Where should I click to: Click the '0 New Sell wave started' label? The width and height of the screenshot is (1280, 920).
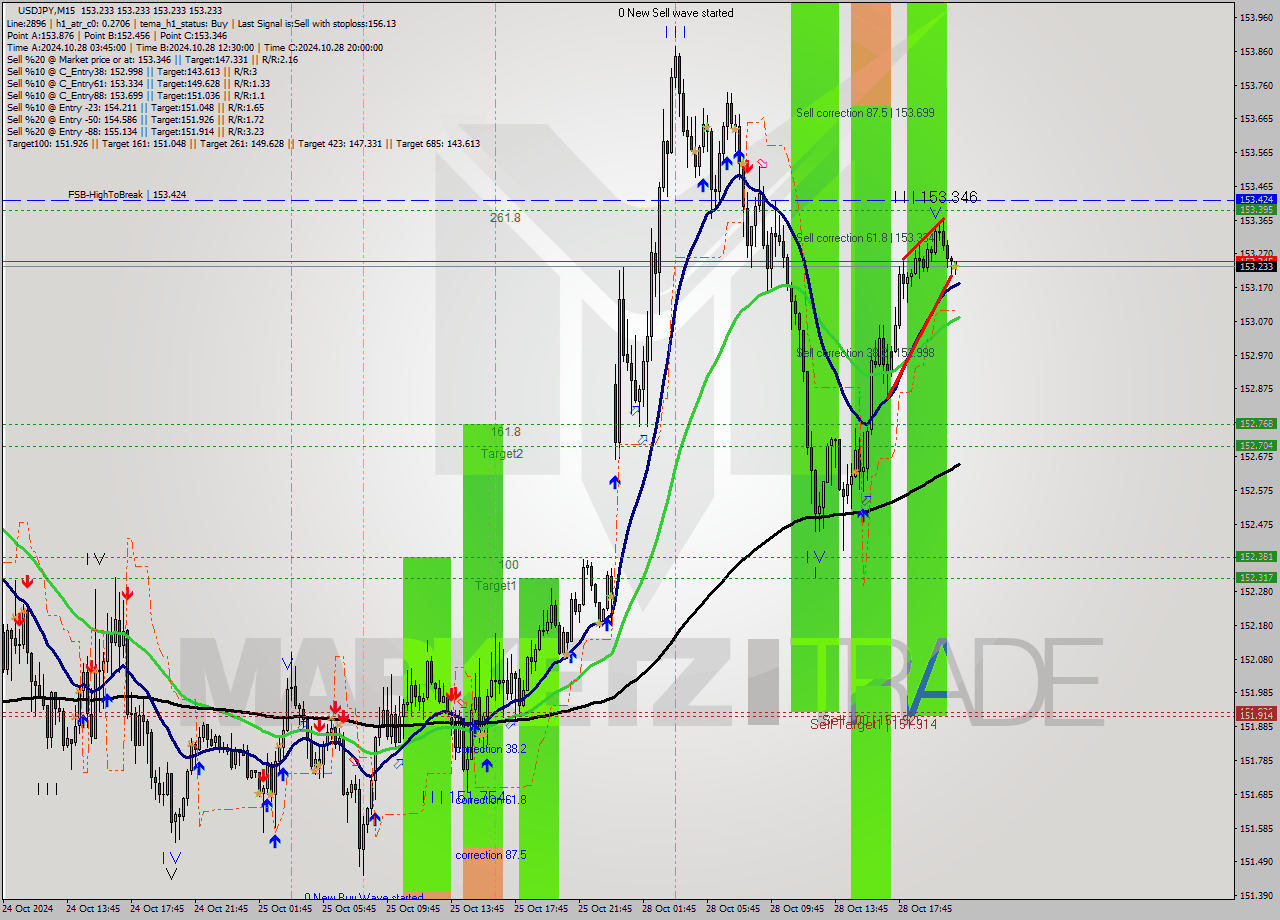tap(676, 13)
